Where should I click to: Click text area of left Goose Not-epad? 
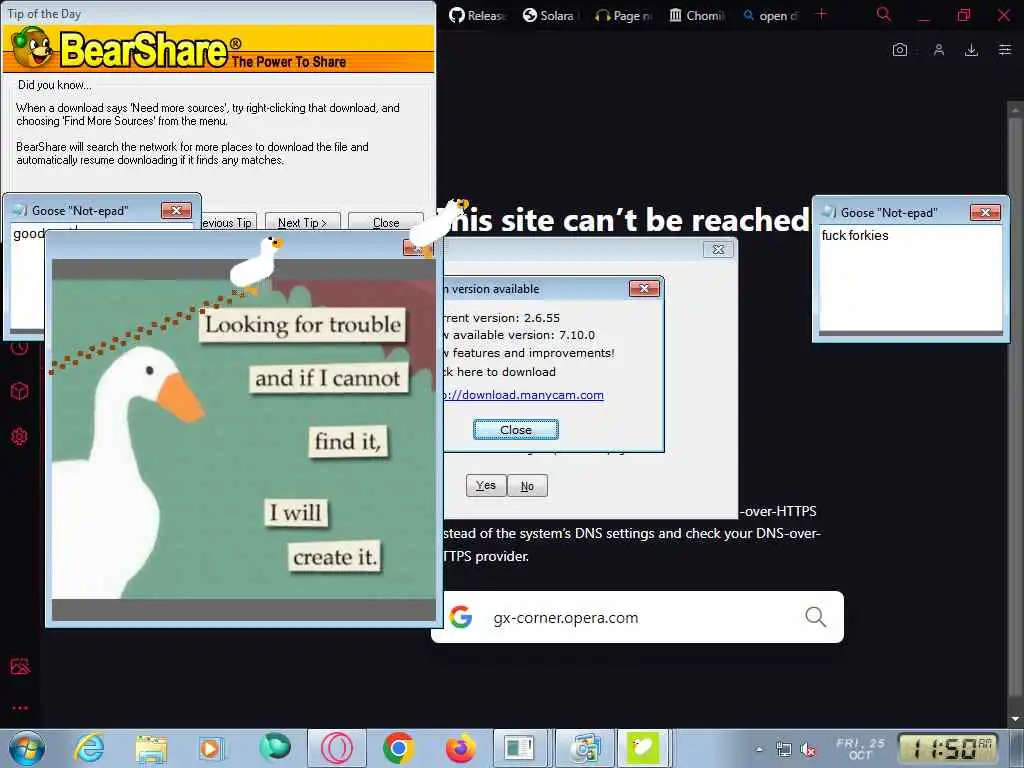27,281
